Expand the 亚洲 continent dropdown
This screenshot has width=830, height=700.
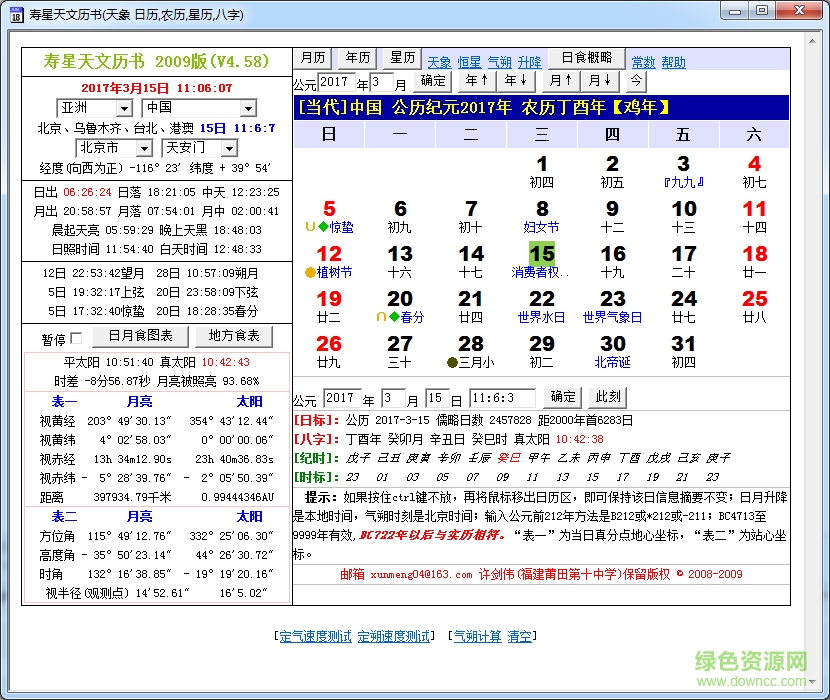pyautogui.click(x=124, y=108)
